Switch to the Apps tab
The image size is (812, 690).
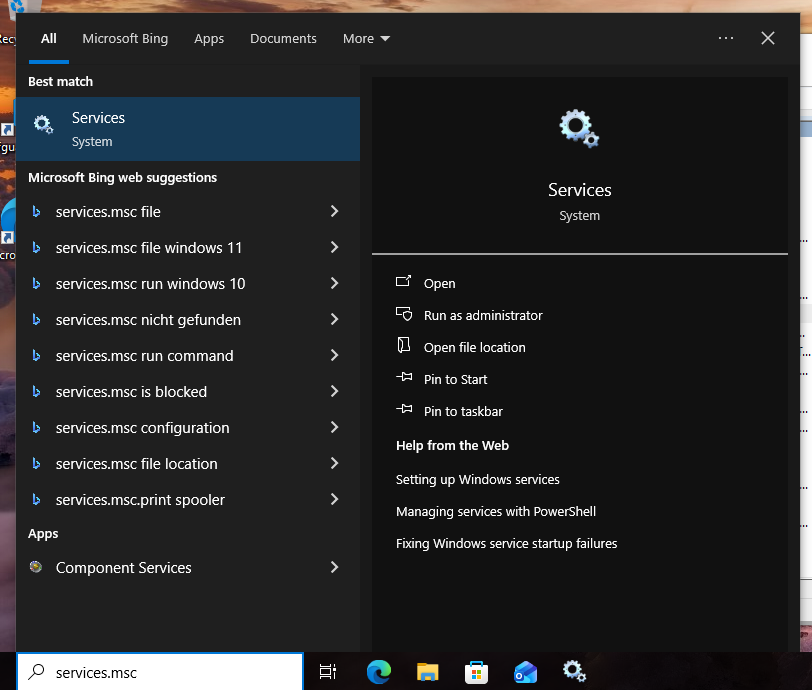click(209, 39)
